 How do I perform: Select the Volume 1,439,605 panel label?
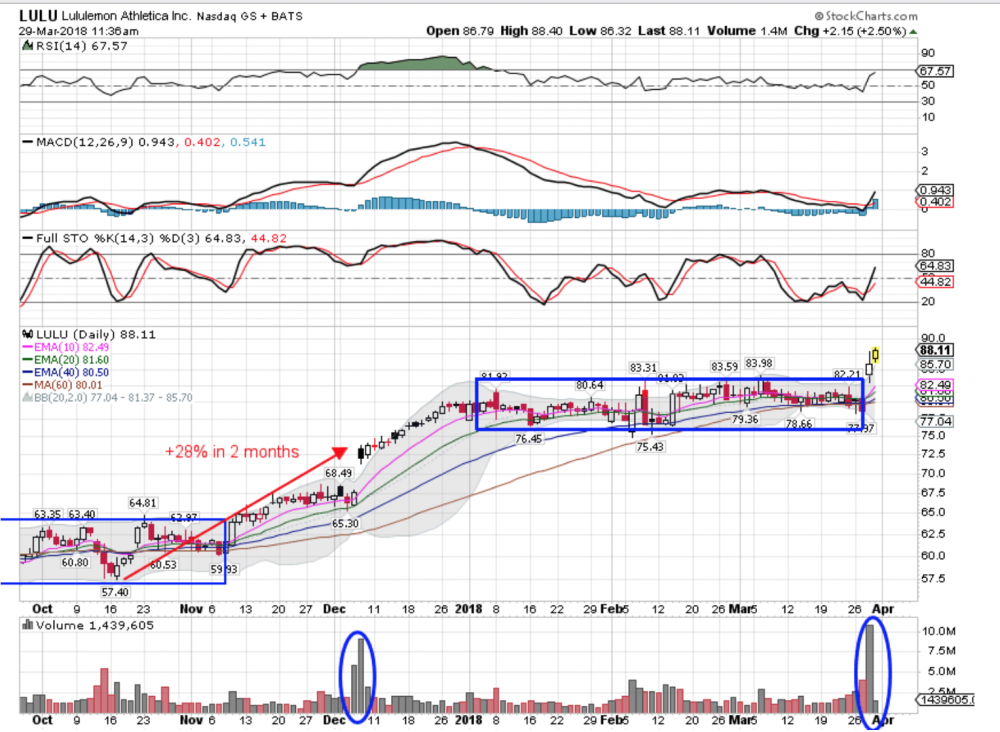point(95,626)
